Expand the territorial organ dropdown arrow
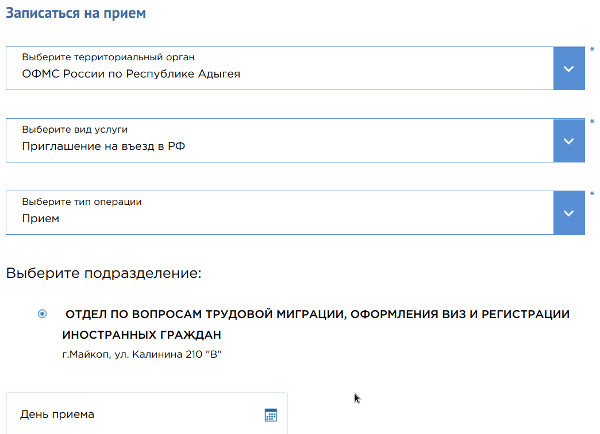This screenshot has width=600, height=434. coord(569,69)
